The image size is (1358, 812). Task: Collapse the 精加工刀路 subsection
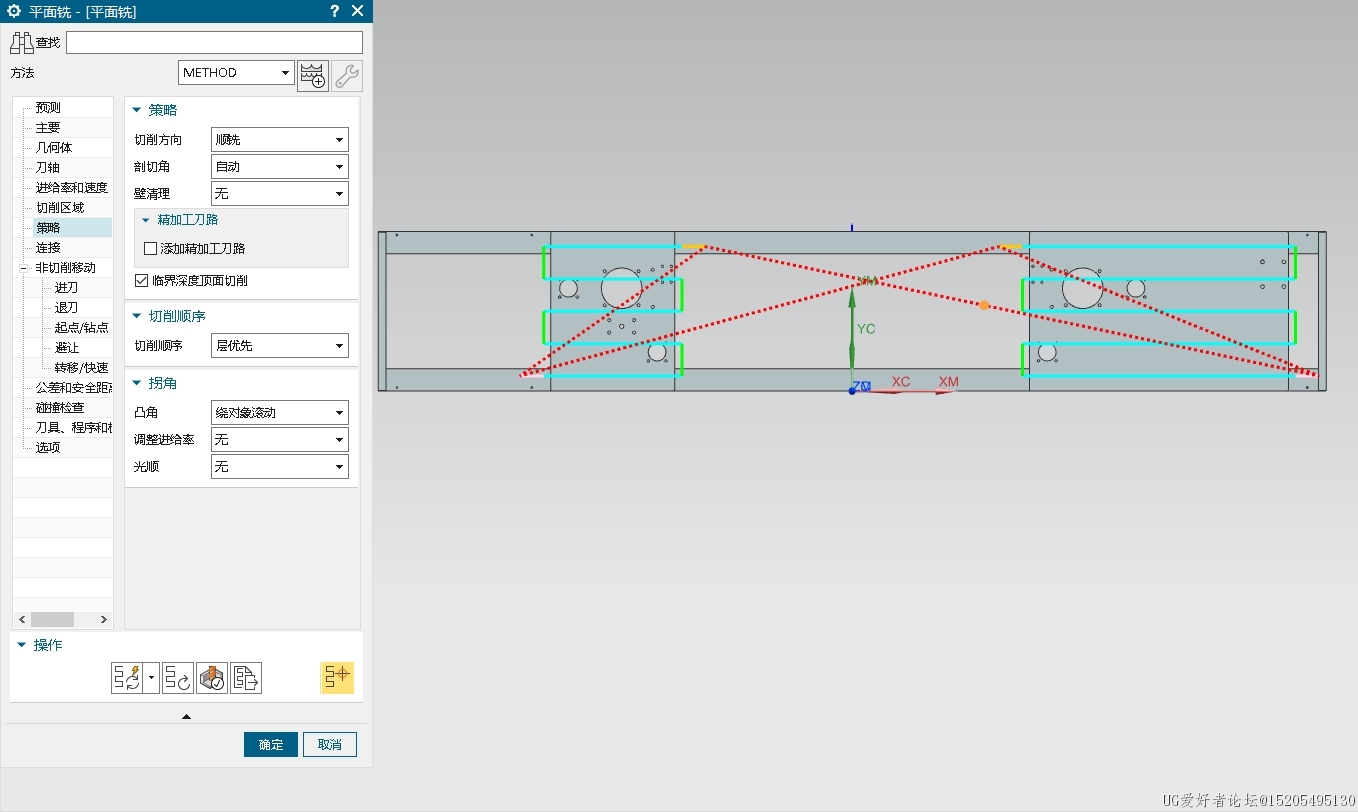(146, 220)
